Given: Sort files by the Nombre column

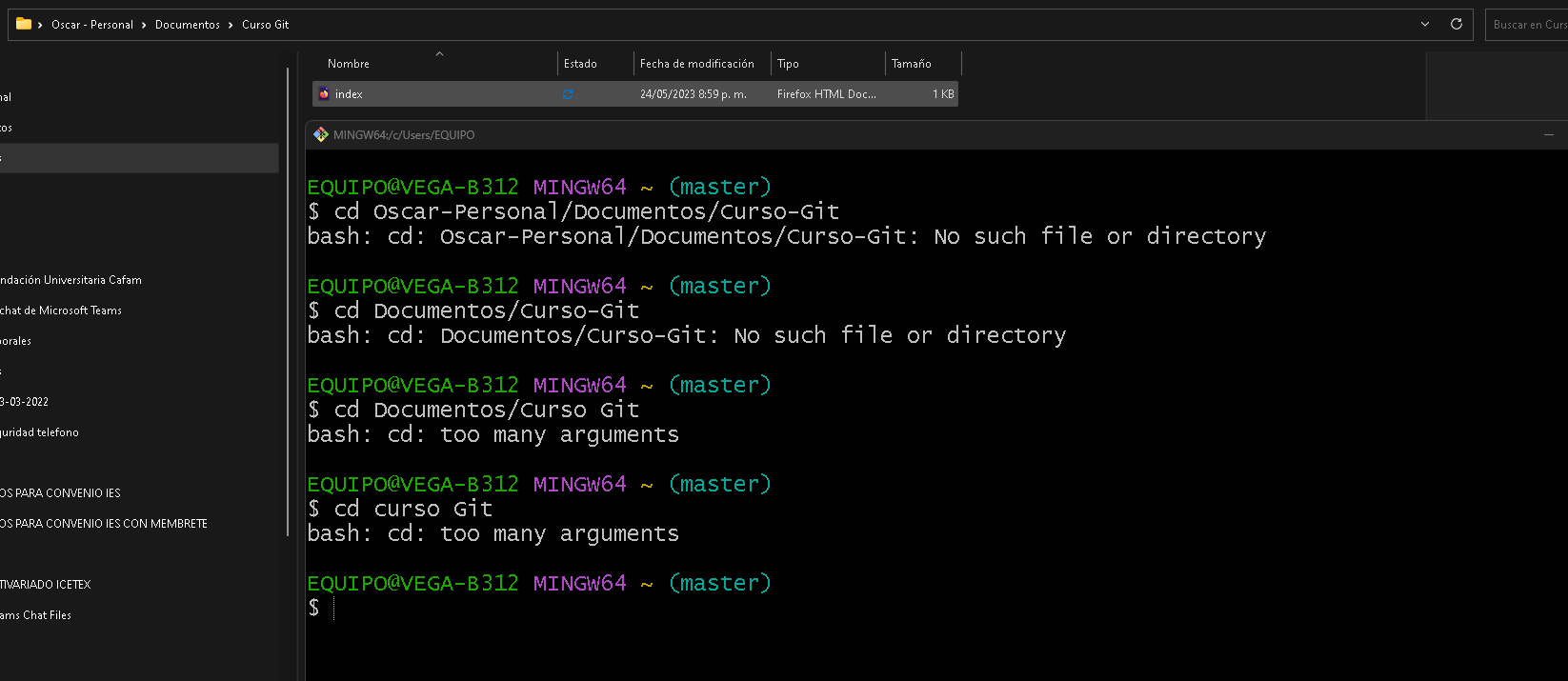Looking at the screenshot, I should [349, 64].
